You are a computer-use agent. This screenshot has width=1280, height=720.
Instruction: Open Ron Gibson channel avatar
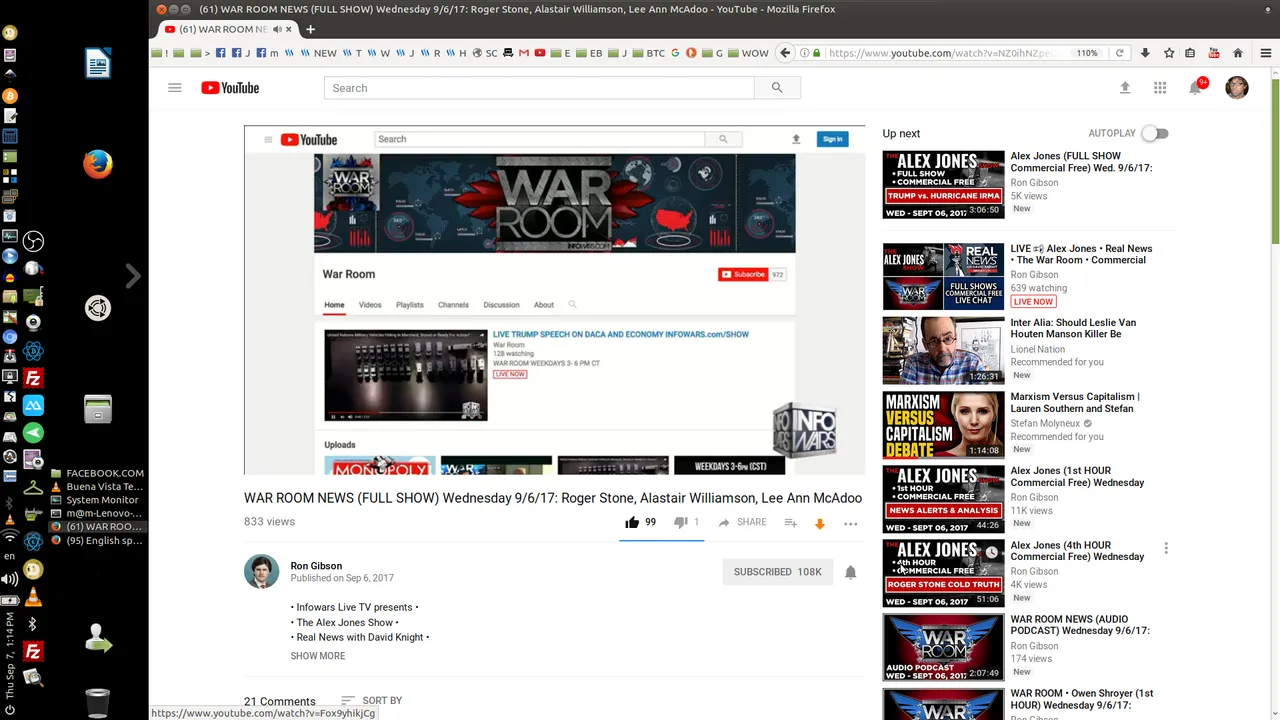tap(262, 572)
